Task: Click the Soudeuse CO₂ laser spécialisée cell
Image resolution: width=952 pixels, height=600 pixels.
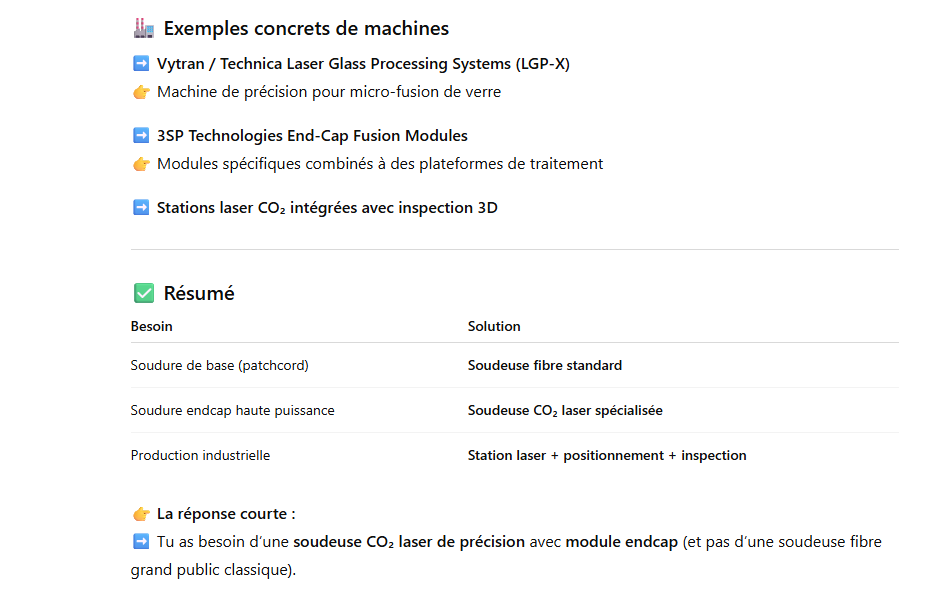Action: click(x=565, y=411)
